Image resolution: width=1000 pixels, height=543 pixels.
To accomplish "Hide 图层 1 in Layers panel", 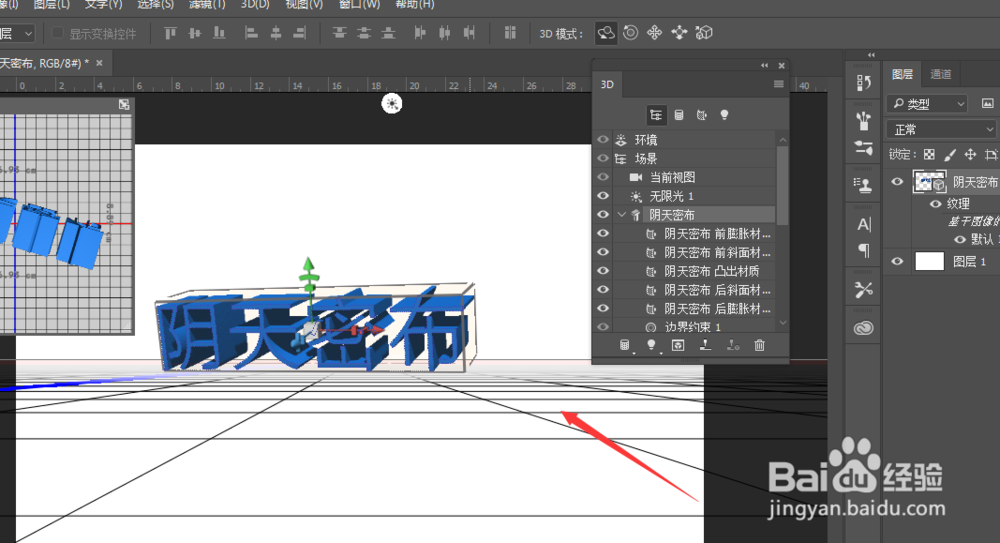I will click(x=897, y=261).
